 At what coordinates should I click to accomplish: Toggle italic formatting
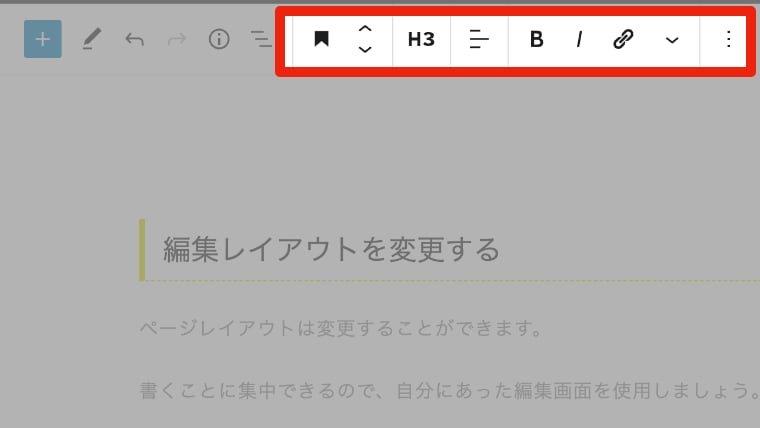(x=579, y=39)
